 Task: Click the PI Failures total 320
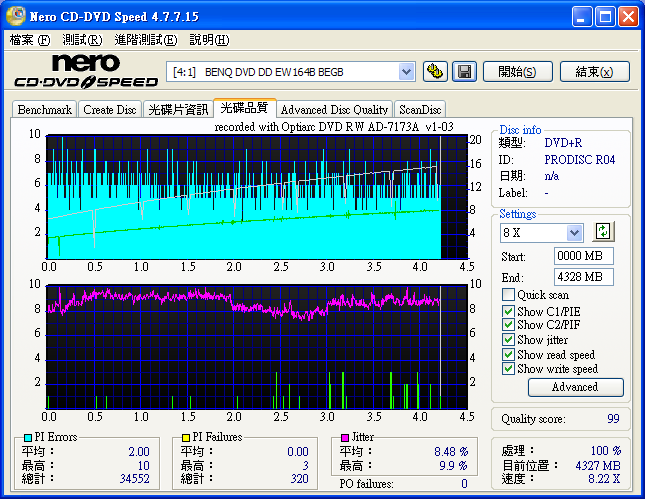pos(299,479)
